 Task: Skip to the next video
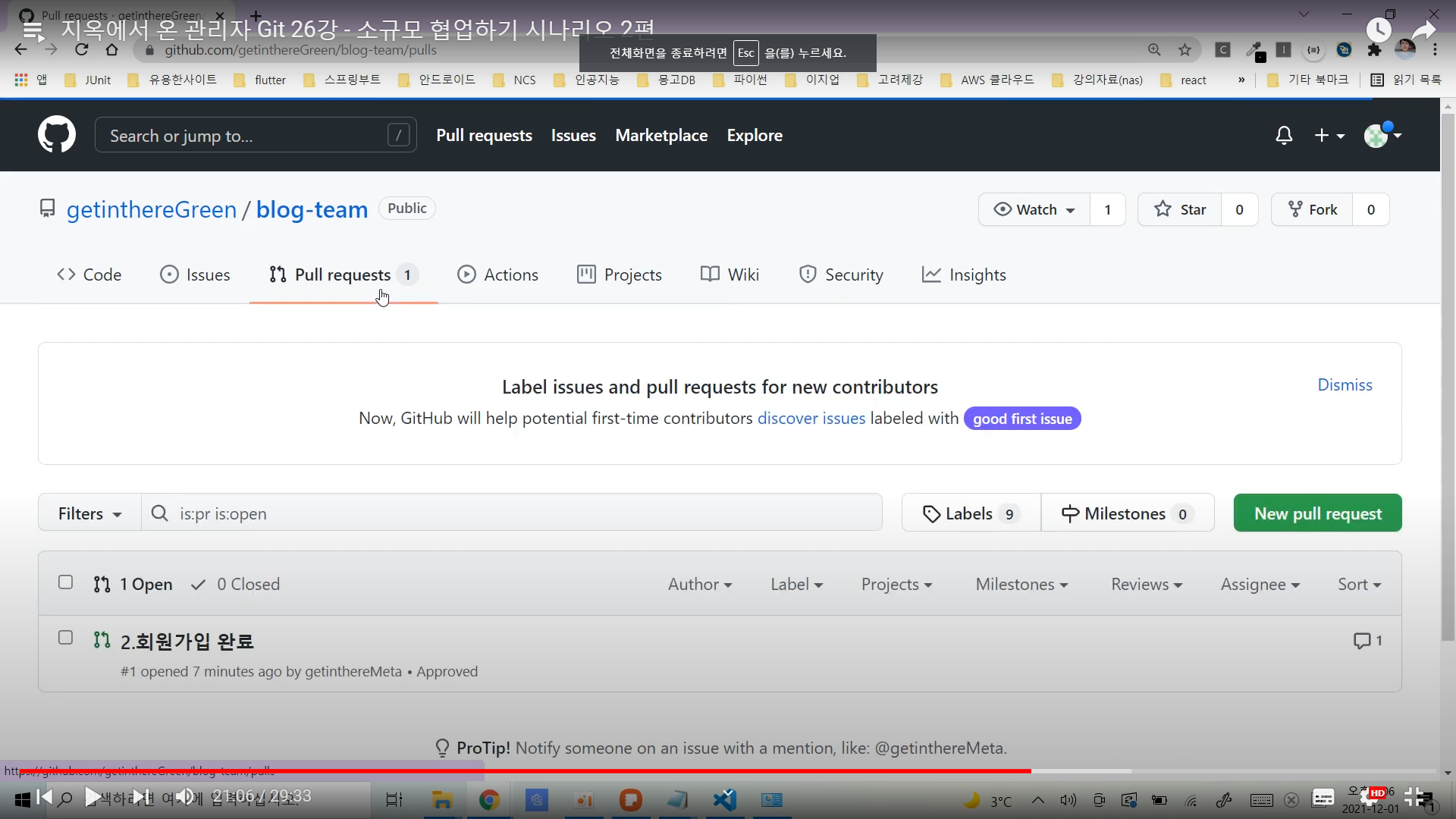click(140, 797)
